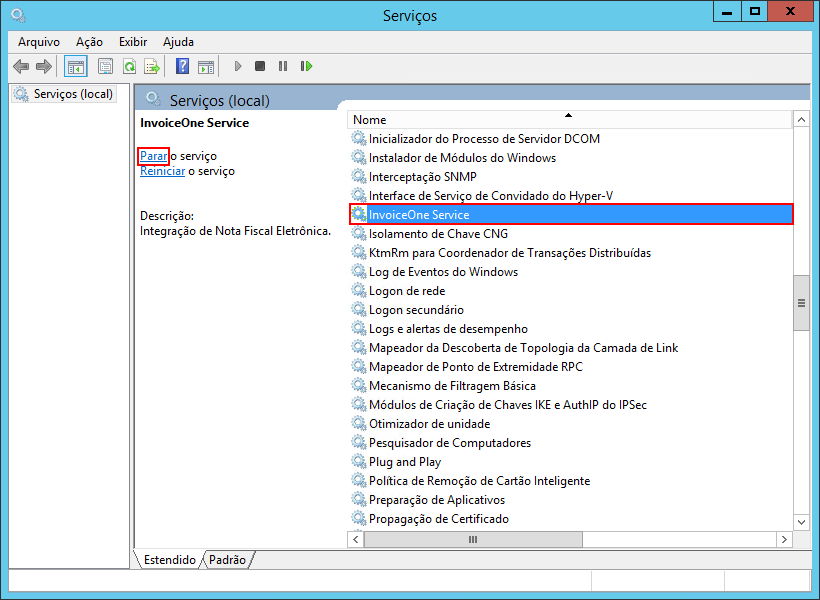Refresh the services list from the toolbar
The height and width of the screenshot is (600, 820).
pyautogui.click(x=129, y=66)
